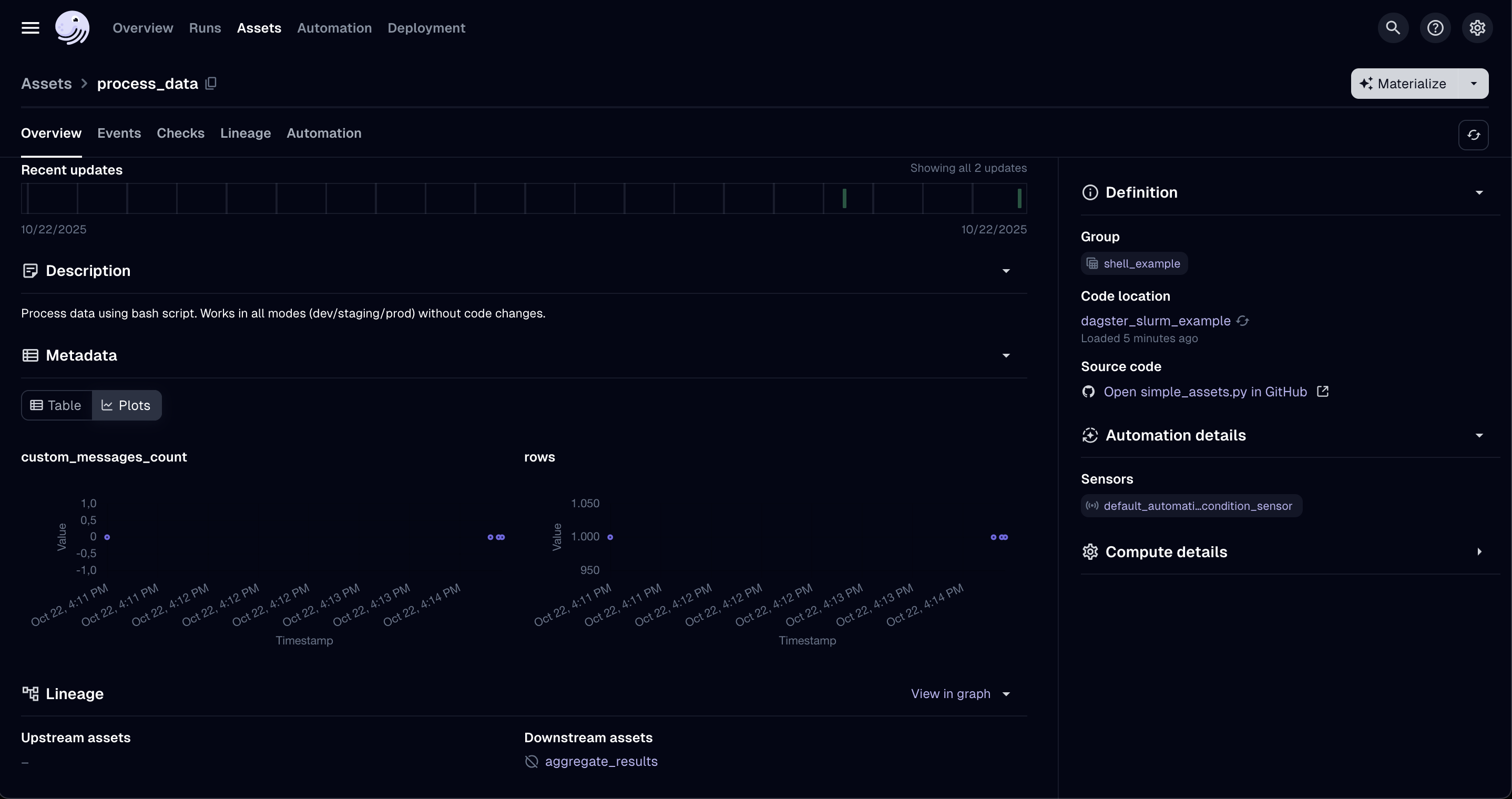Switch metadata view to Table
The width and height of the screenshot is (1512, 799).
[x=56, y=405]
